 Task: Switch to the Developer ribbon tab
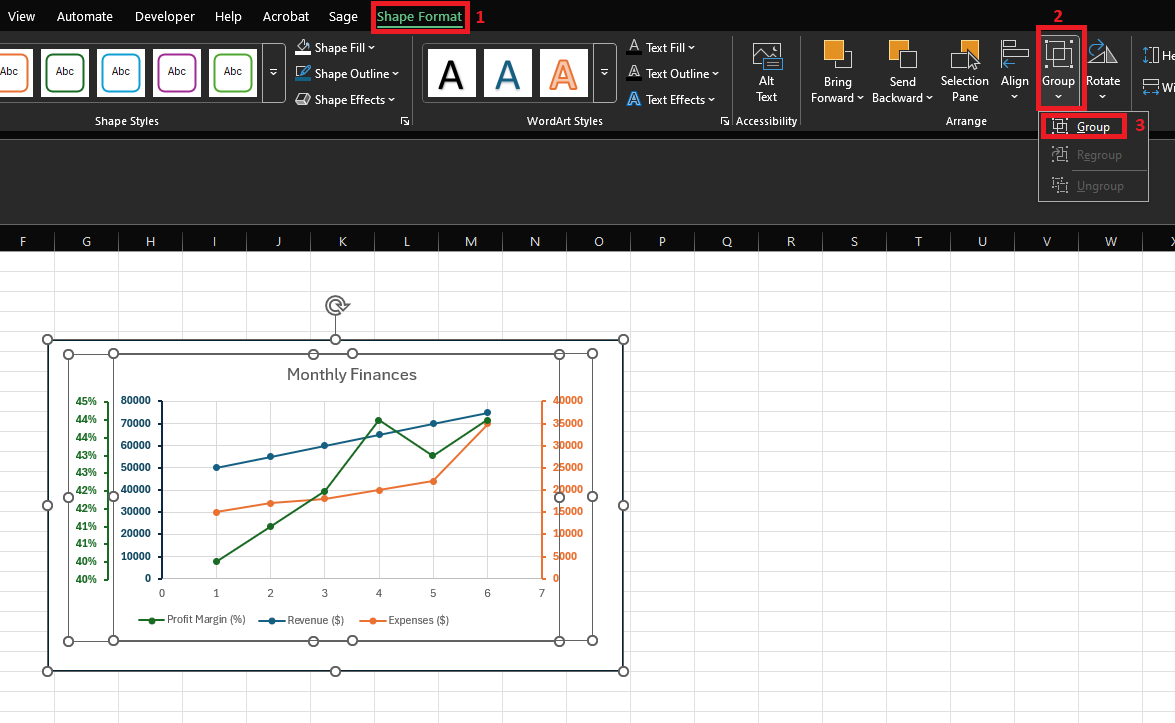(x=164, y=16)
